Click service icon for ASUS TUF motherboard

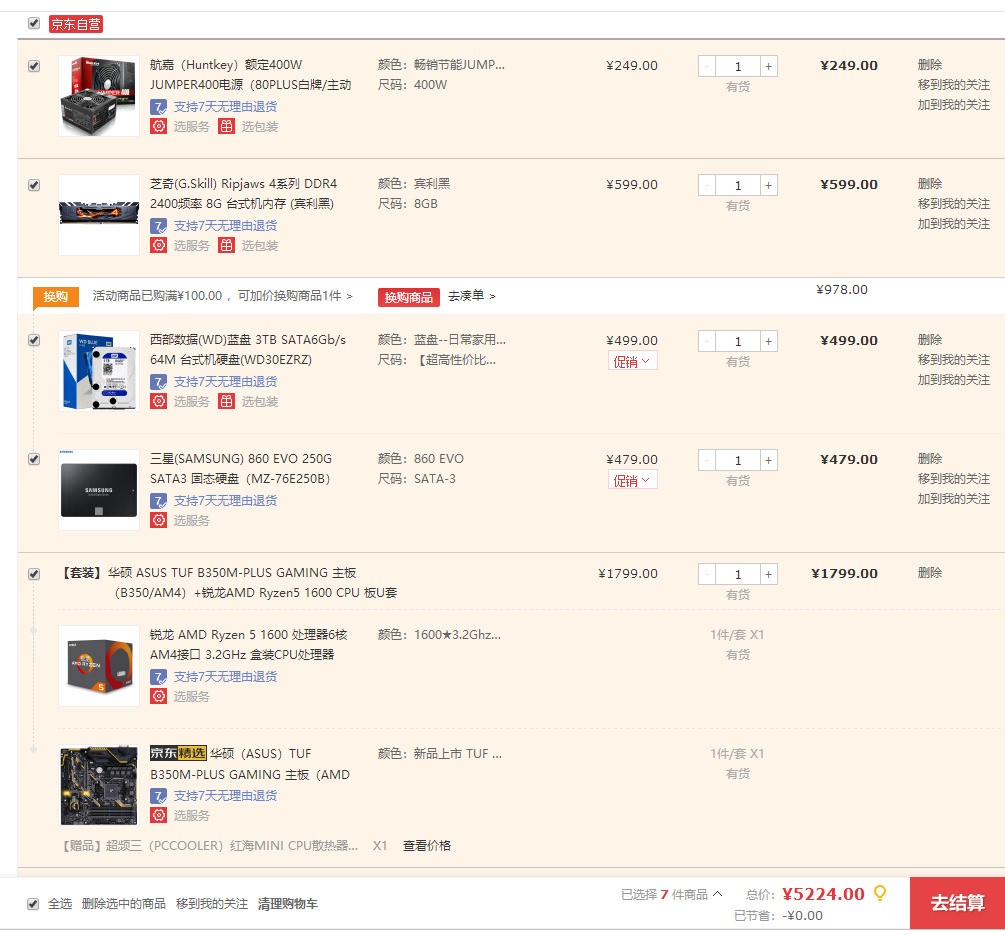(x=158, y=815)
